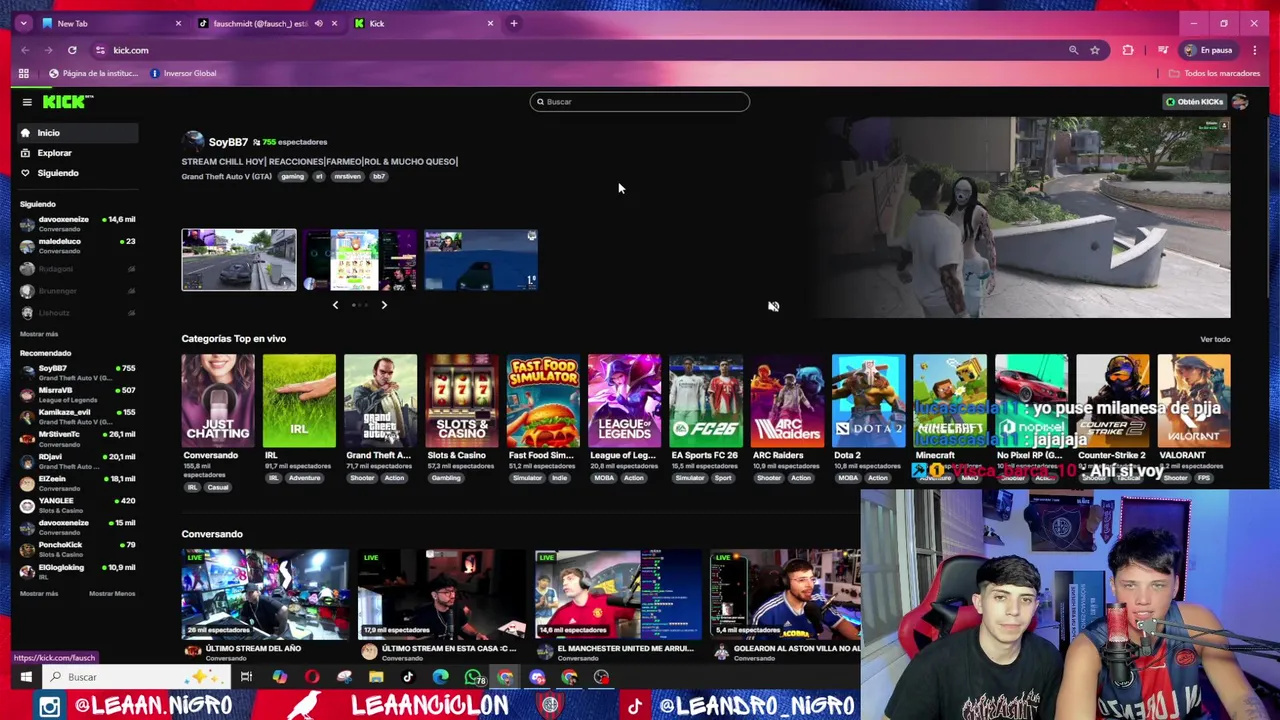Screen dimensions: 1280x720
Task: Open ElZeein recommended channel
Action: [77, 483]
